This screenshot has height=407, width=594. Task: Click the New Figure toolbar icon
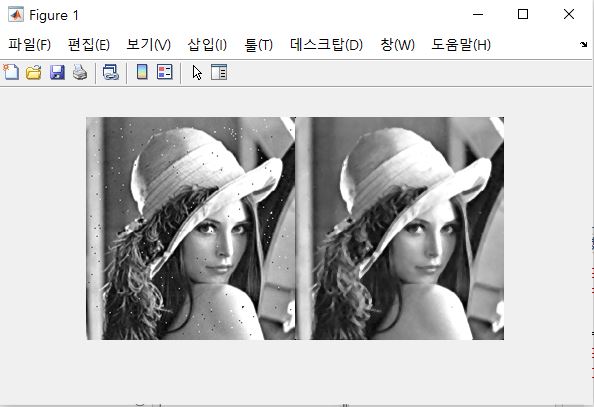tap(11, 72)
